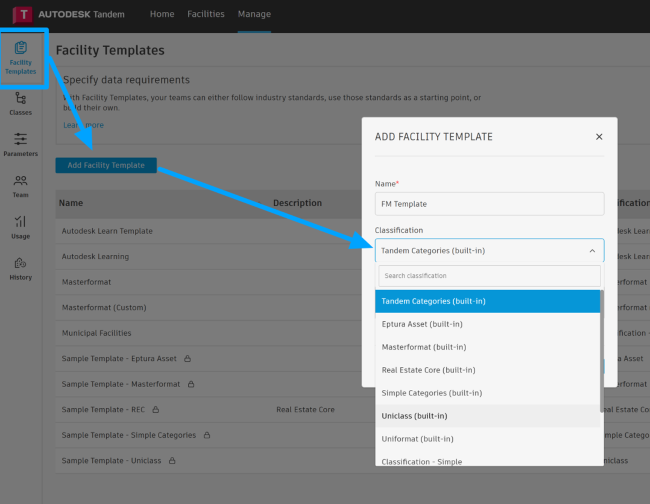Open the Municipal Facilities row

click(x=209, y=333)
